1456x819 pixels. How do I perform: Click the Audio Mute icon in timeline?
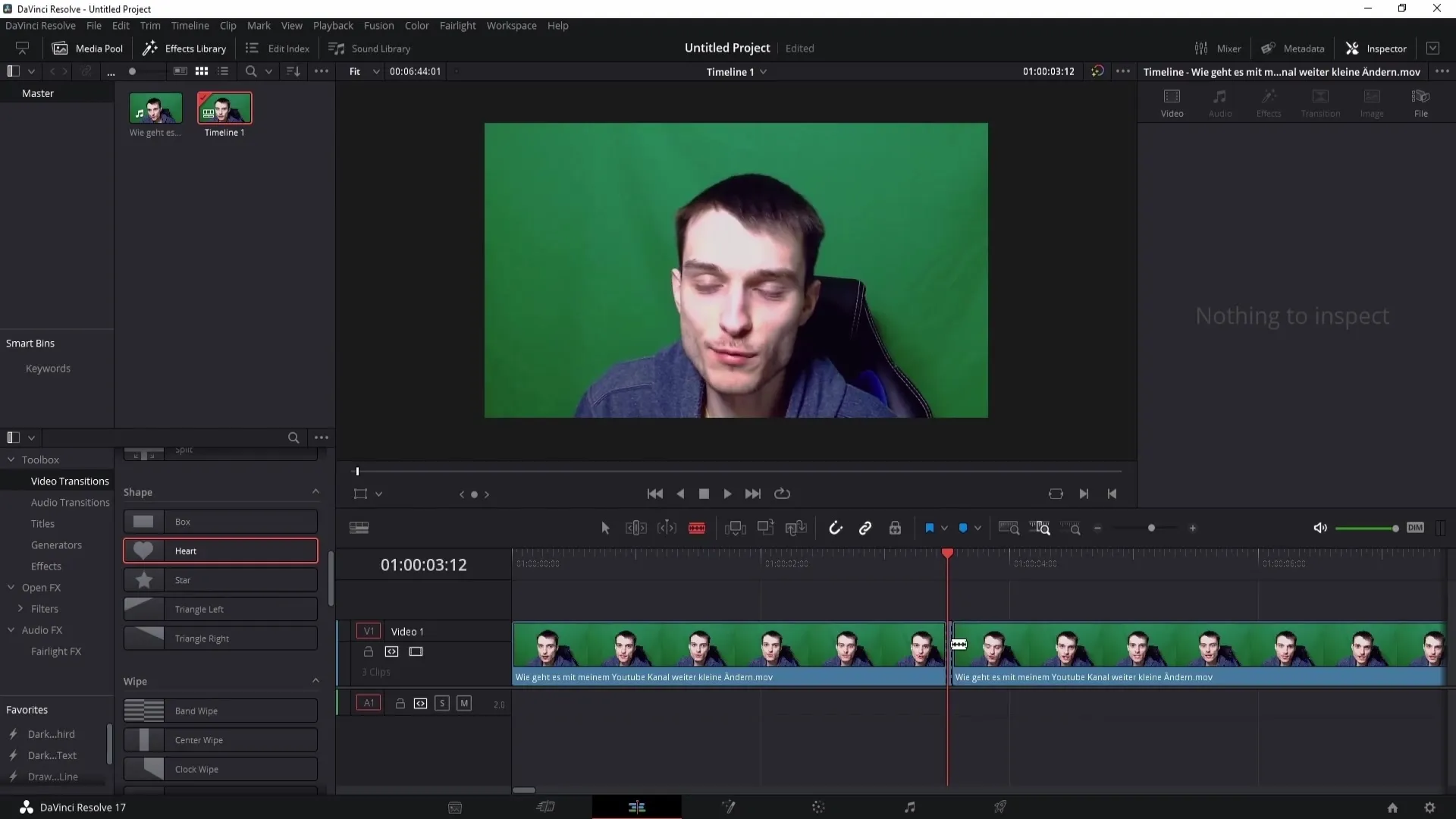coord(464,703)
